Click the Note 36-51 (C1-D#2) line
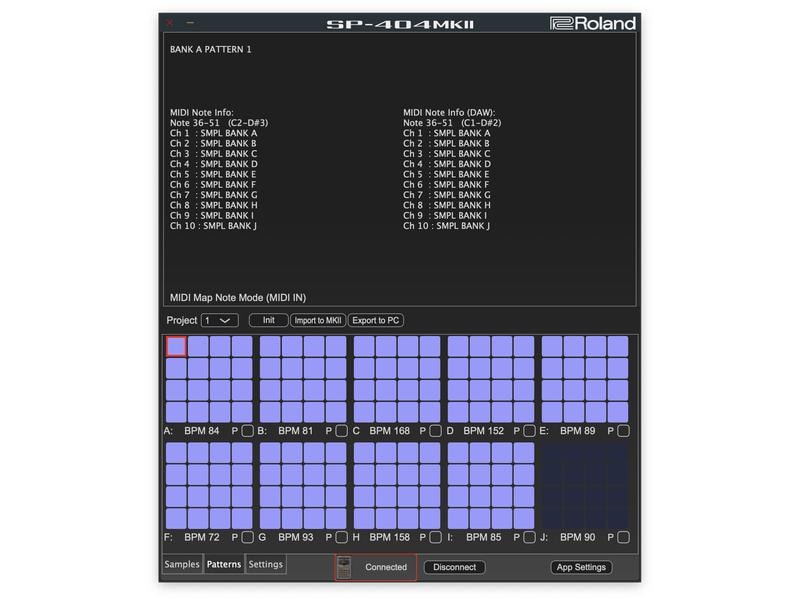The width and height of the screenshot is (800, 600). point(452,123)
